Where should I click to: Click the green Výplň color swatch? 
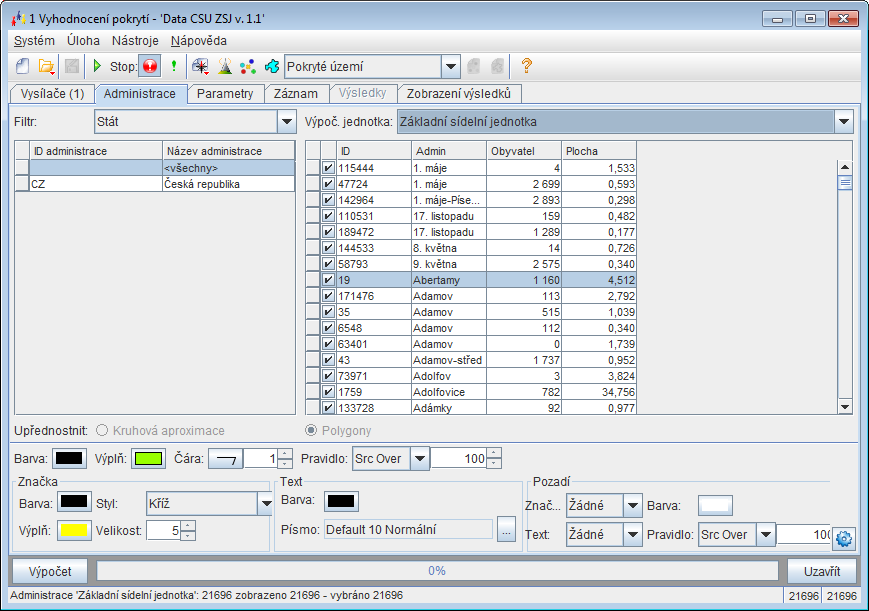coord(149,458)
